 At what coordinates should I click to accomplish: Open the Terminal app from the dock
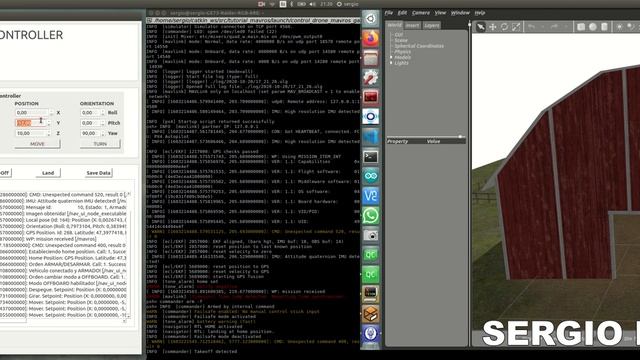pos(371,156)
